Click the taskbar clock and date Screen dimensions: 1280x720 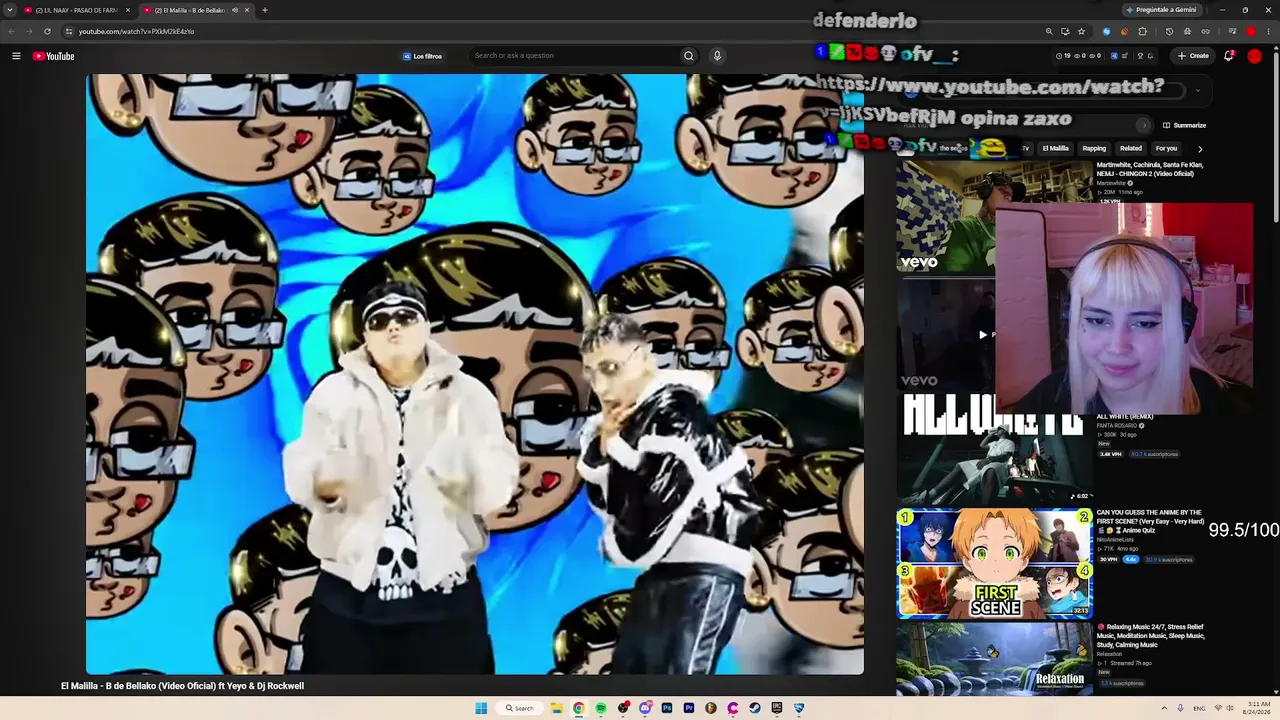[1257, 708]
